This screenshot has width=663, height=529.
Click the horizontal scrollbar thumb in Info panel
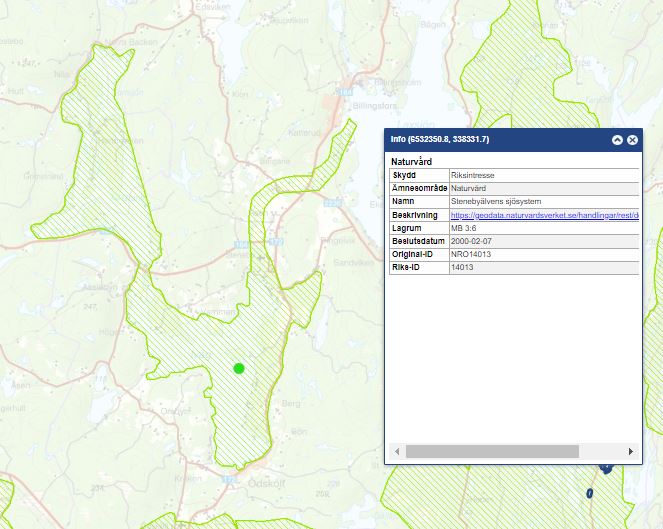(x=492, y=452)
